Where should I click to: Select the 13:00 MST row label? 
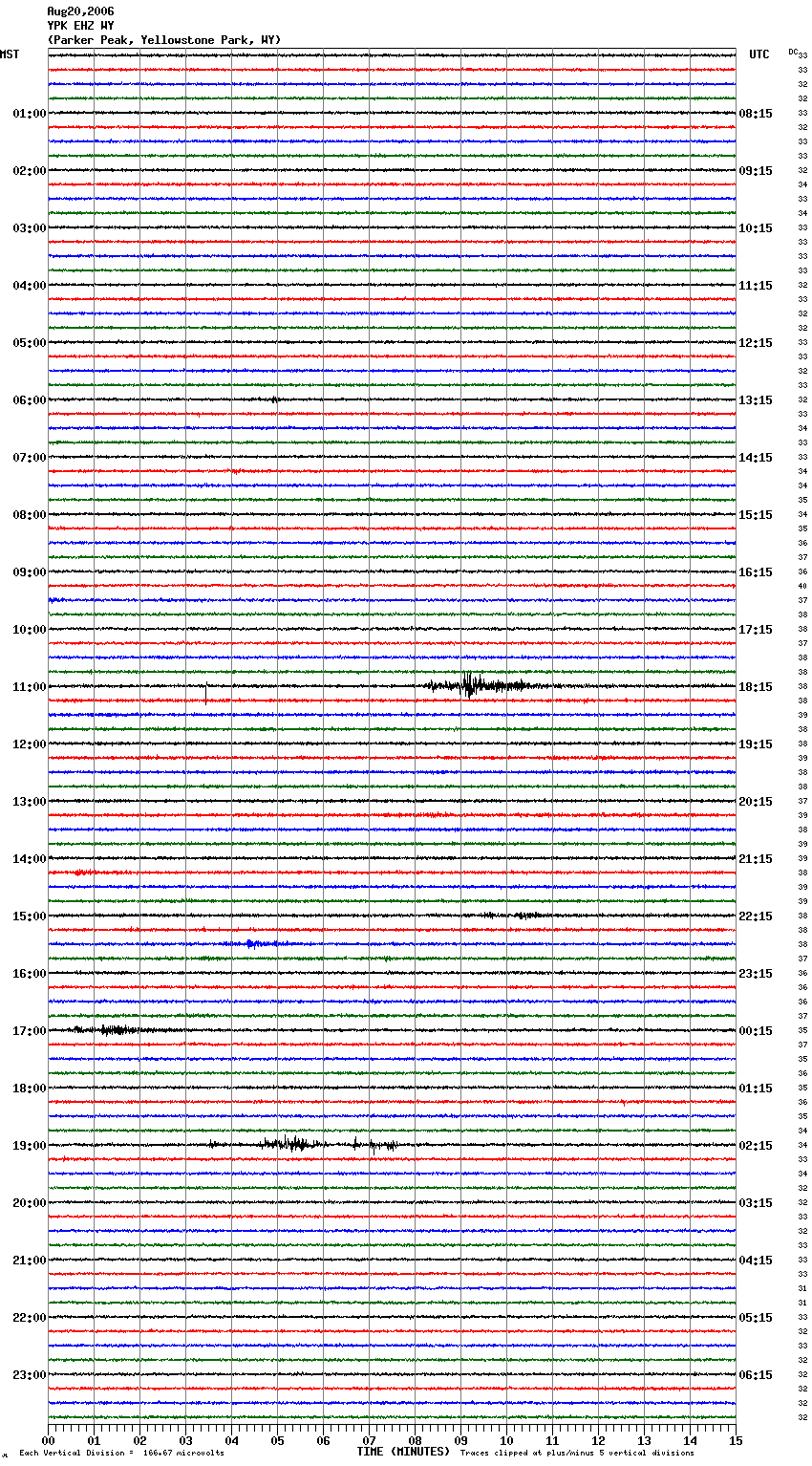point(30,802)
